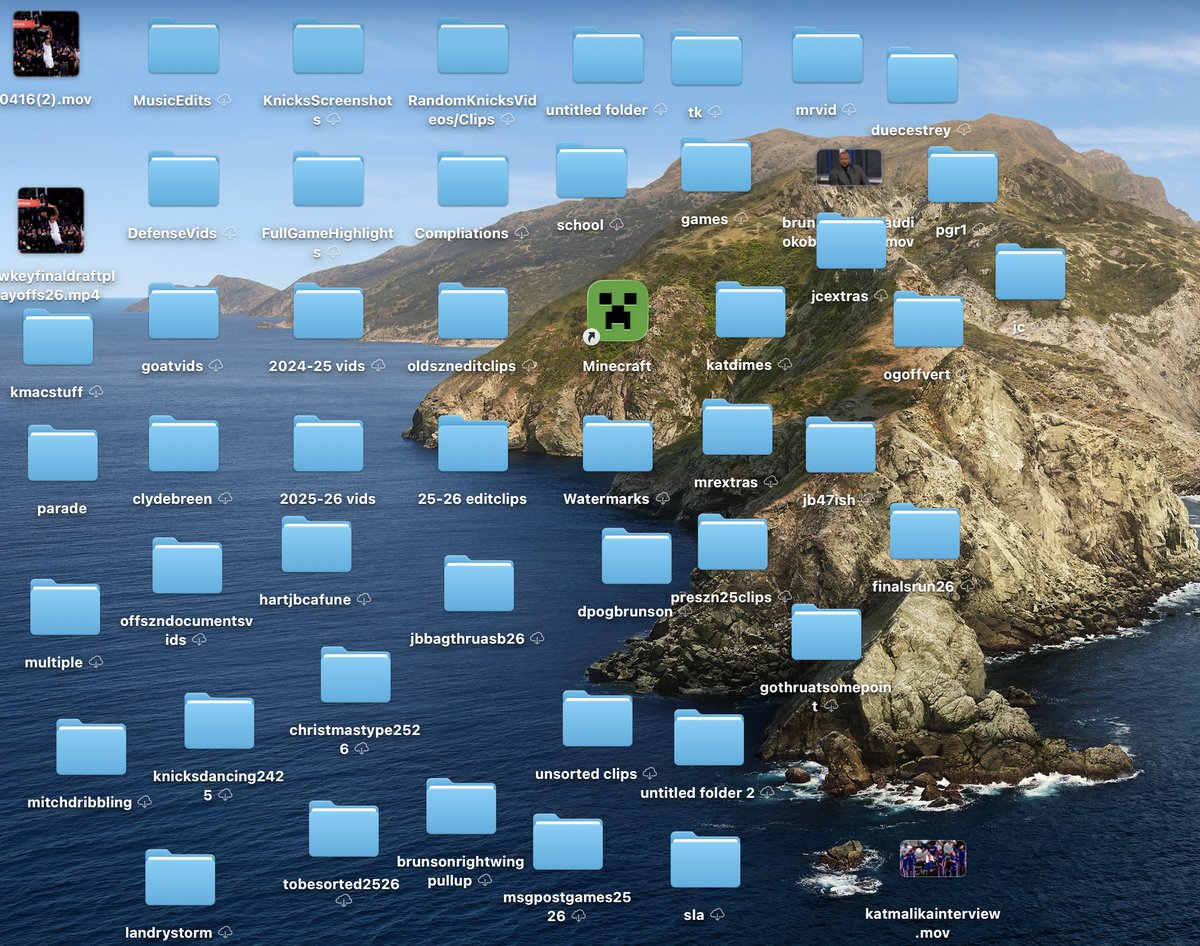This screenshot has height=946, width=1200.
Task: Select the msgpostgames2526 folder
Action: pos(568,843)
